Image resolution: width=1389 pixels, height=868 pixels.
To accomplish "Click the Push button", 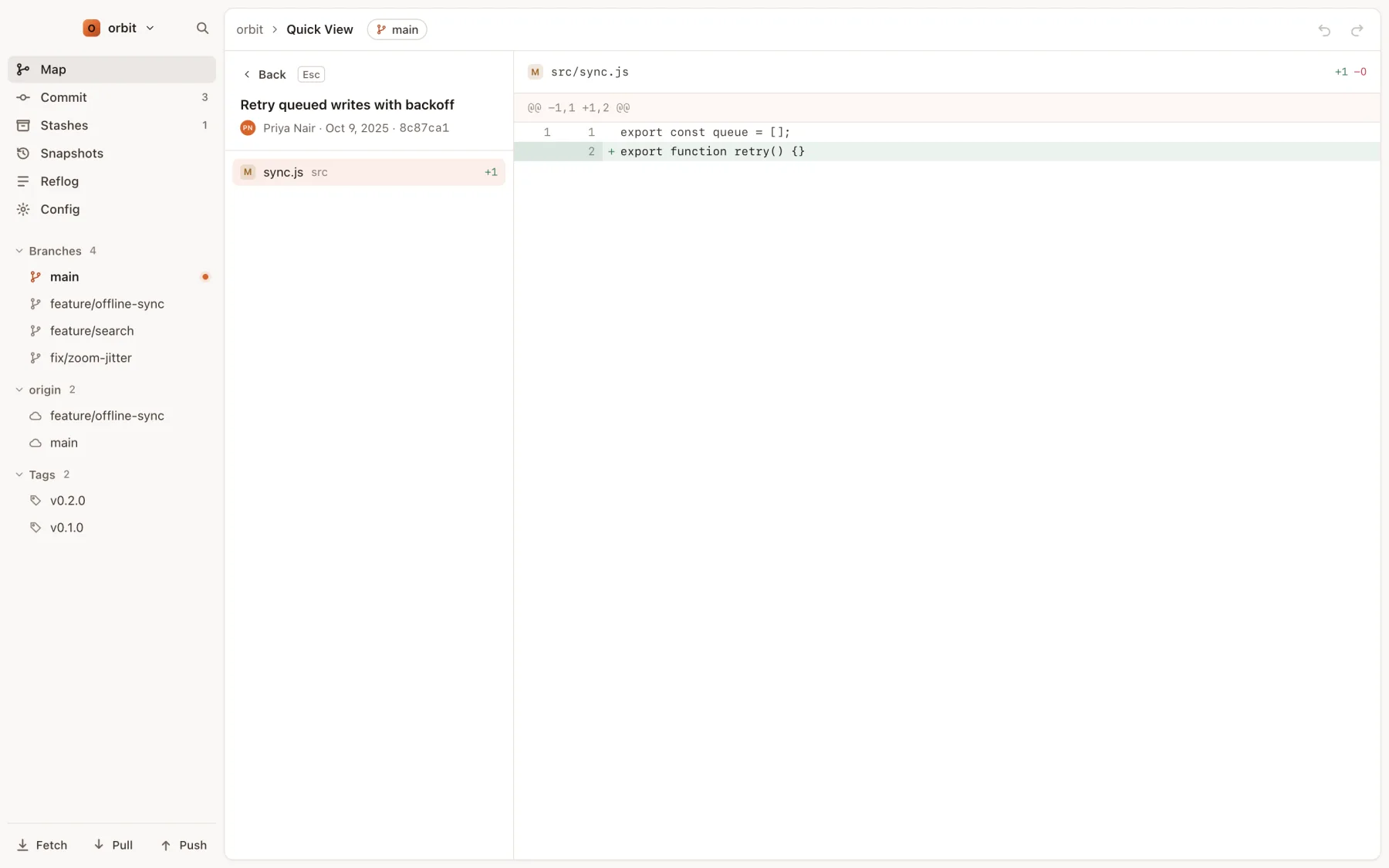I will [184, 845].
